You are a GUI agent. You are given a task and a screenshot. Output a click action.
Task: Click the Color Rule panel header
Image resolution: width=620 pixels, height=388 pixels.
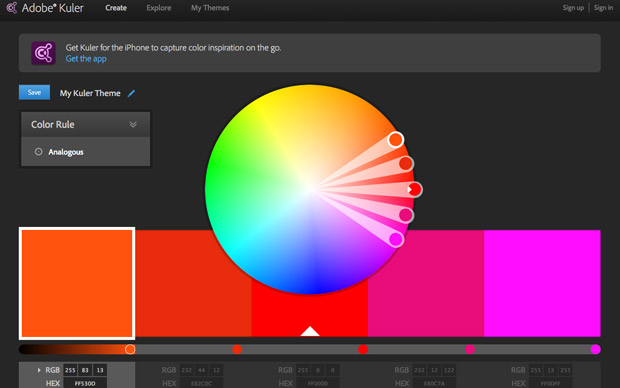coord(85,124)
